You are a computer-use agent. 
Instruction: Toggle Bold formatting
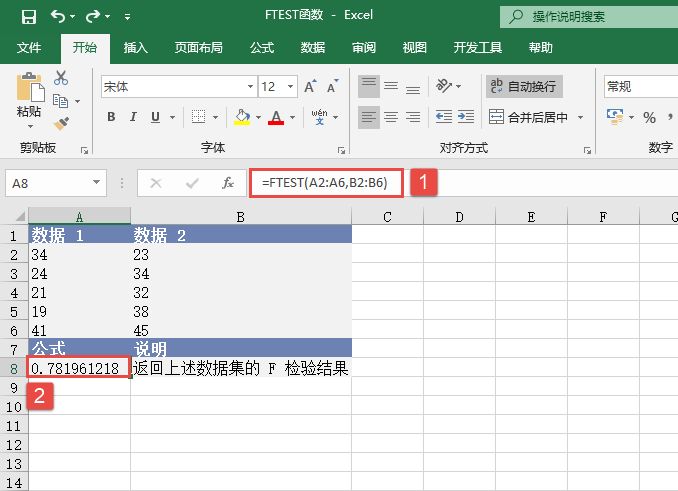pyautogui.click(x=111, y=118)
